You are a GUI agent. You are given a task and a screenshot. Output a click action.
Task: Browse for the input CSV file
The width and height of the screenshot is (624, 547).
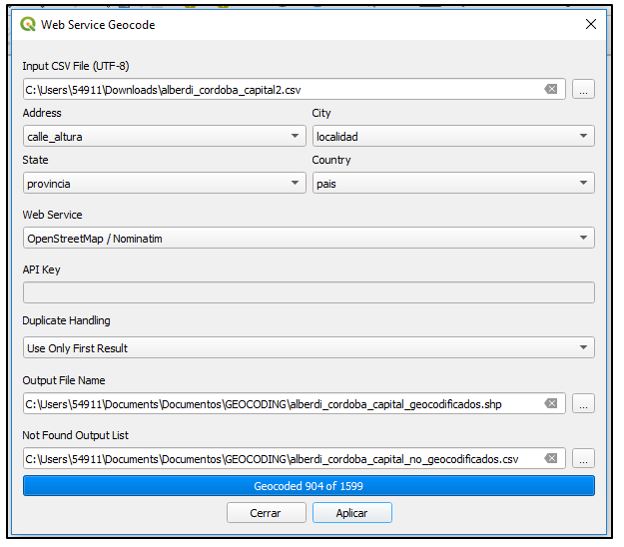[583, 89]
